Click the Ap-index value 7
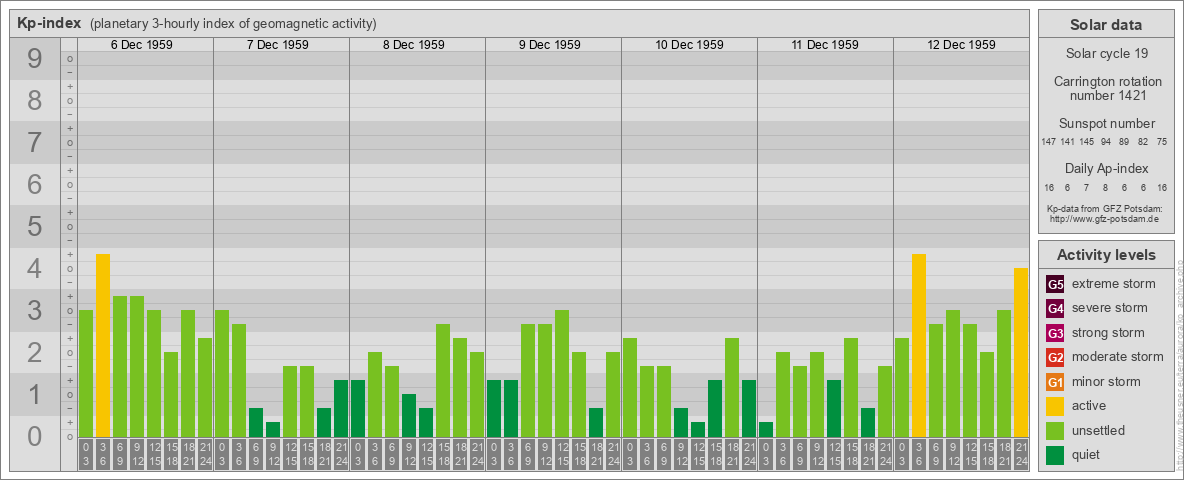This screenshot has height=480, width=1184. [1087, 187]
